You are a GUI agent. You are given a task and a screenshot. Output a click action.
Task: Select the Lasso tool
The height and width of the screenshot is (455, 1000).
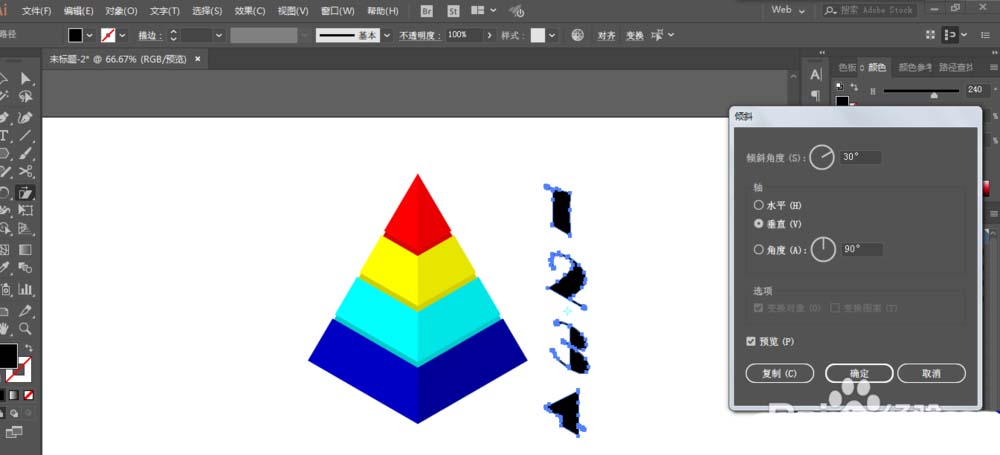click(26, 97)
